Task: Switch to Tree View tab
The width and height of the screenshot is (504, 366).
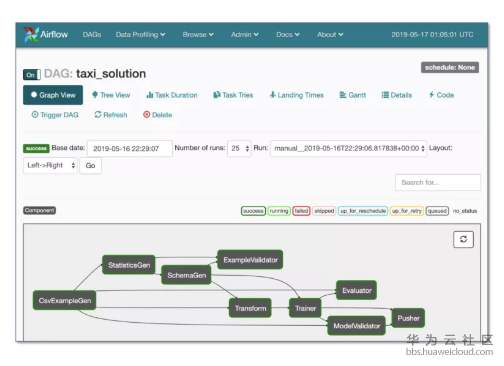Action: coord(111,95)
